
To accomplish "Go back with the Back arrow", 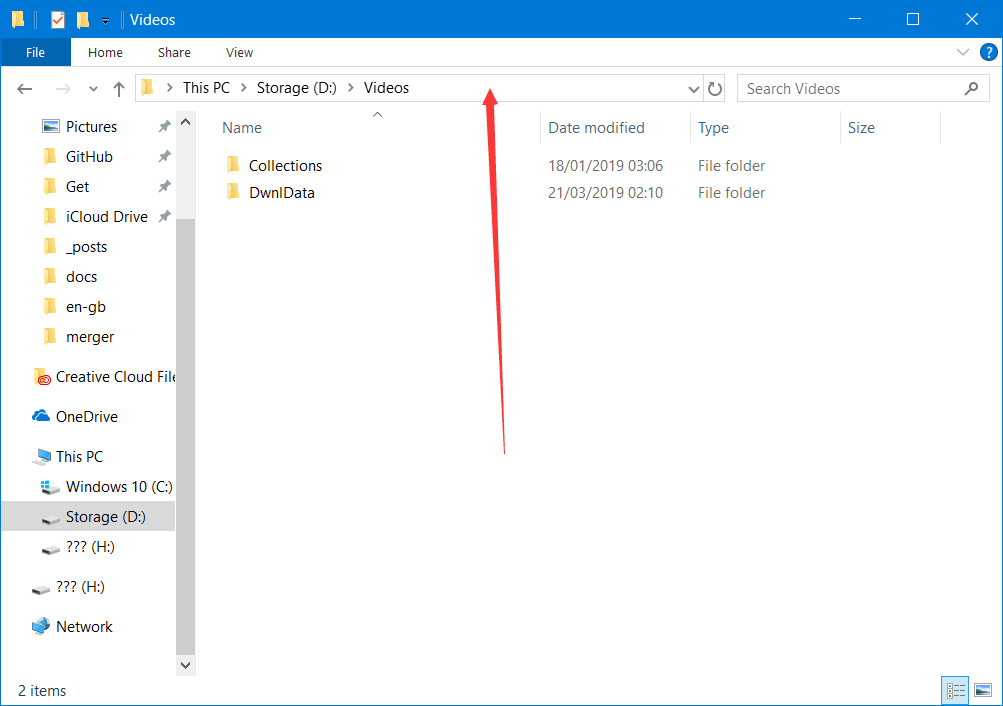I will click(x=26, y=89).
